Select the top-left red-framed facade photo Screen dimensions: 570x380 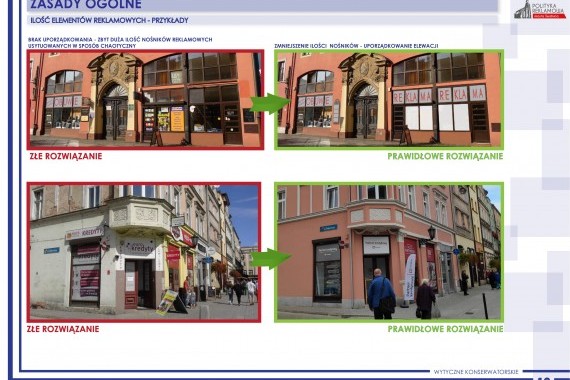[145, 100]
